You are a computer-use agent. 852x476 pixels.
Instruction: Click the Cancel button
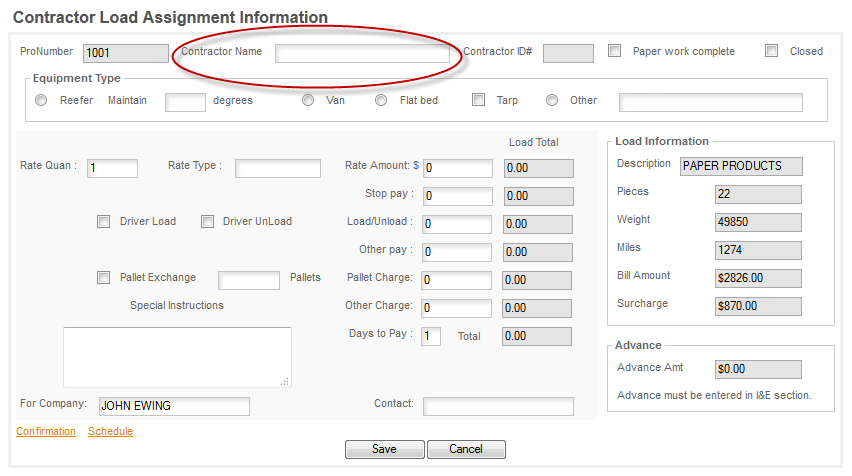click(466, 449)
